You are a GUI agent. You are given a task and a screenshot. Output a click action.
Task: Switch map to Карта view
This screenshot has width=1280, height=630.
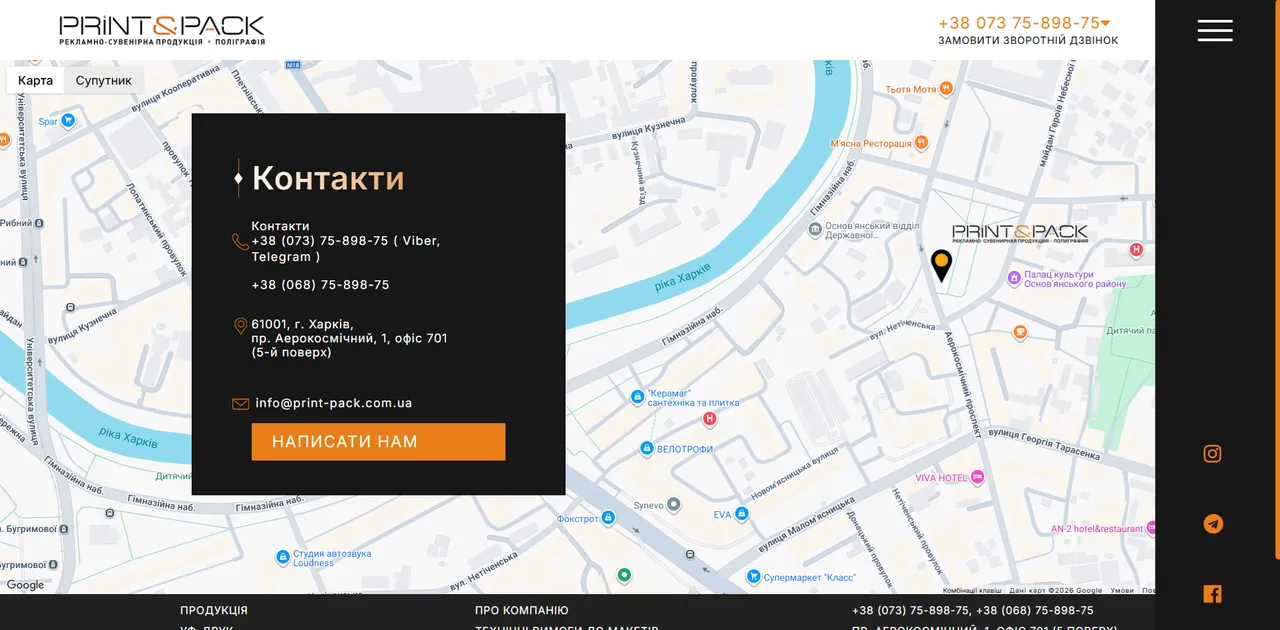pyautogui.click(x=35, y=80)
